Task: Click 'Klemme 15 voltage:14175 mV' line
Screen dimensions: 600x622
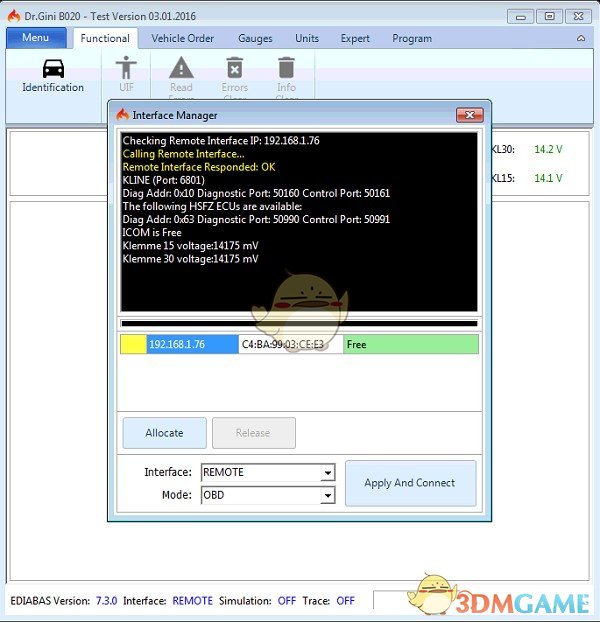Action: click(x=190, y=246)
